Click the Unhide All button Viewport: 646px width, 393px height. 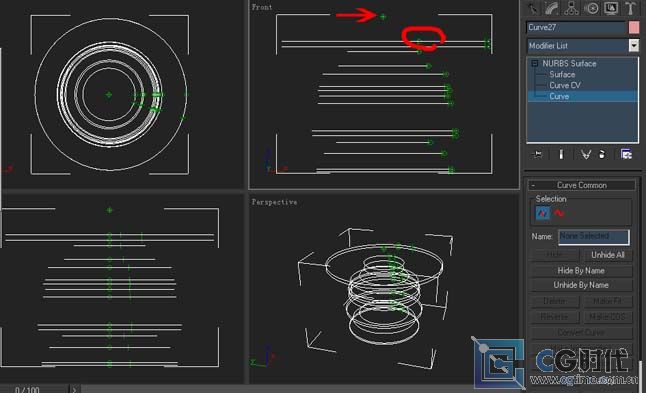click(608, 255)
